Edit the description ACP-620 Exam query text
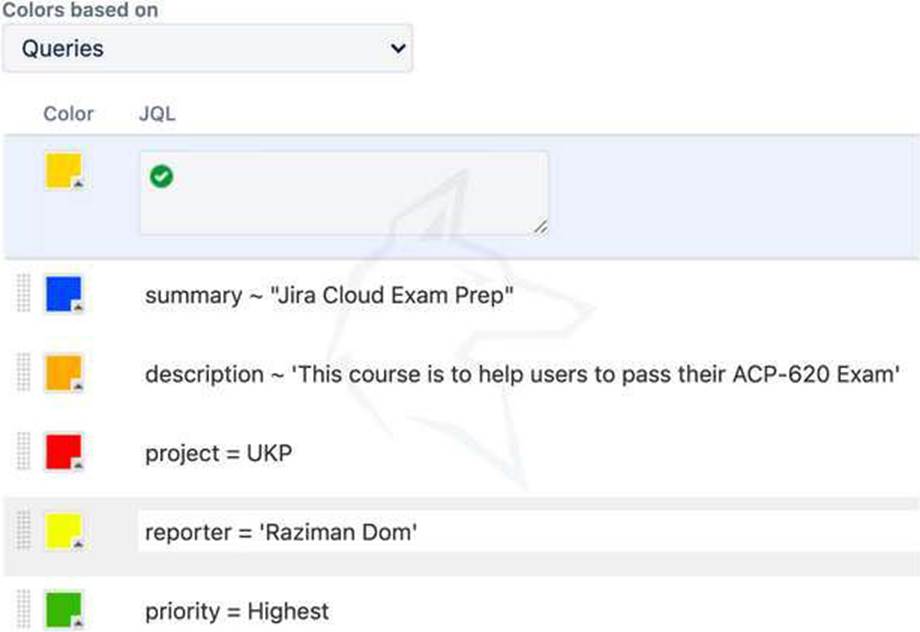Image resolution: width=920 pixels, height=632 pixels. pyautogui.click(x=523, y=374)
